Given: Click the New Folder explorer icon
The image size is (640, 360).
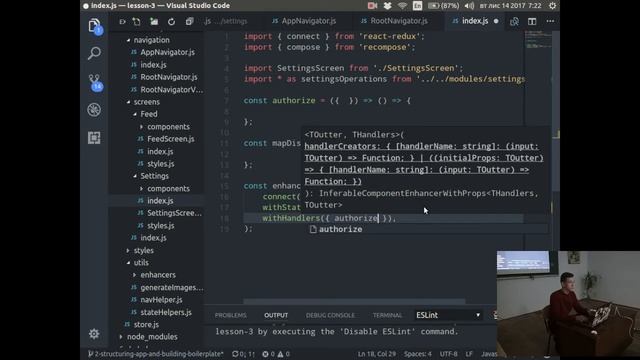Looking at the screenshot, I should (x=154, y=21).
